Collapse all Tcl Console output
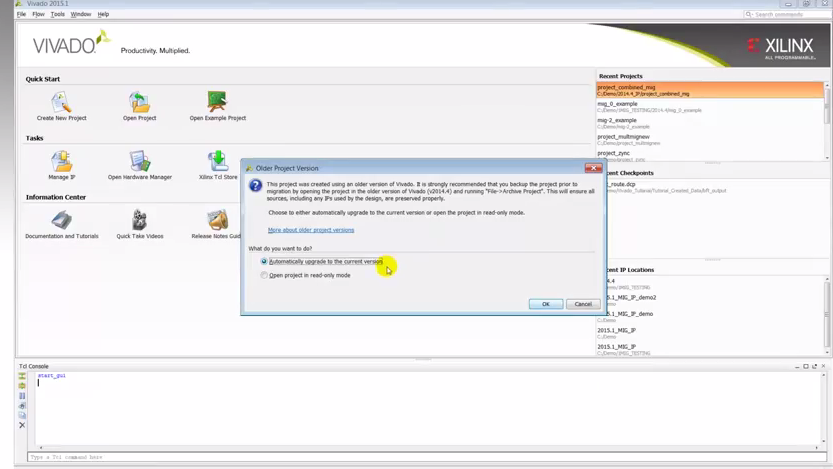 (x=22, y=376)
